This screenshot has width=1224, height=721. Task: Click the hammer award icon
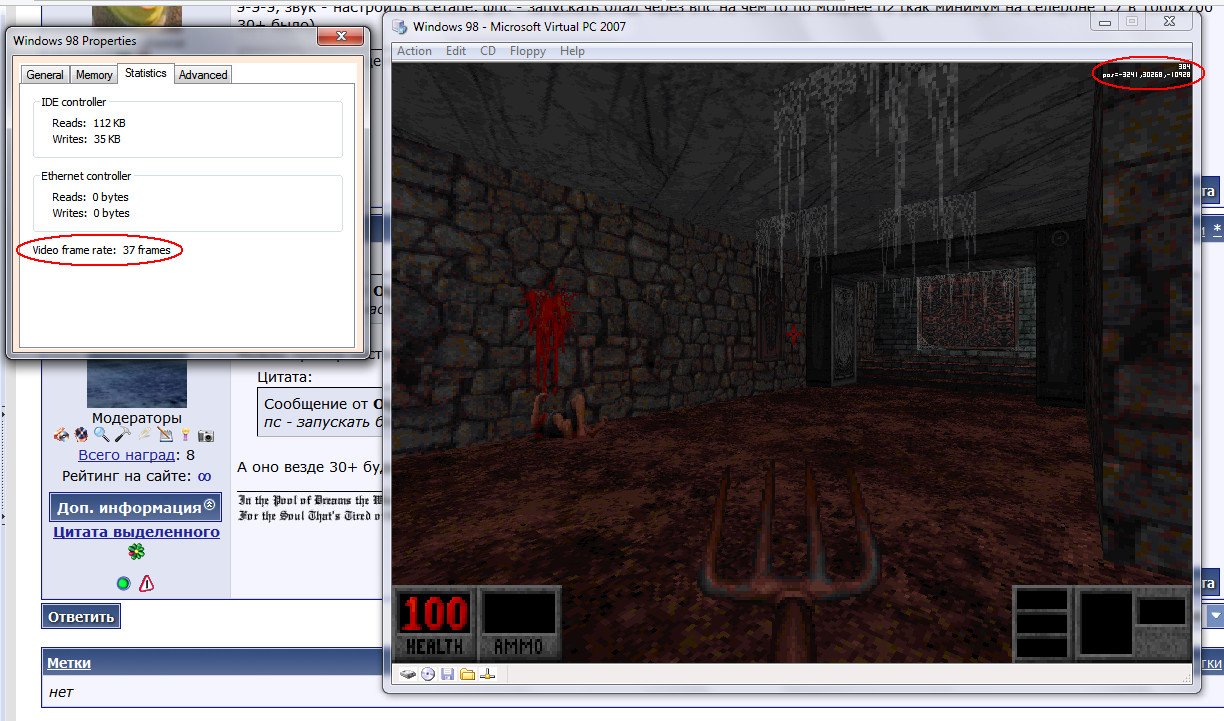pos(122,435)
